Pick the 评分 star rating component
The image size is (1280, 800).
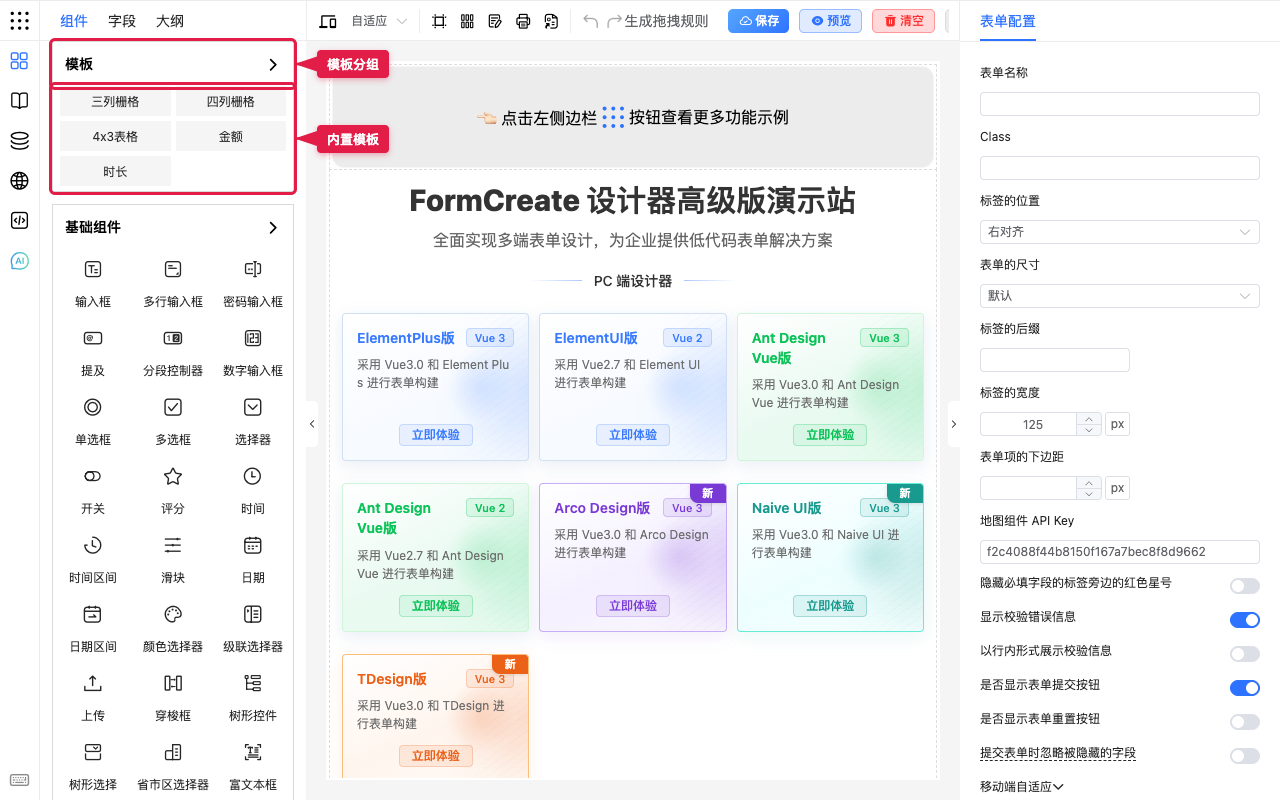pyautogui.click(x=173, y=490)
